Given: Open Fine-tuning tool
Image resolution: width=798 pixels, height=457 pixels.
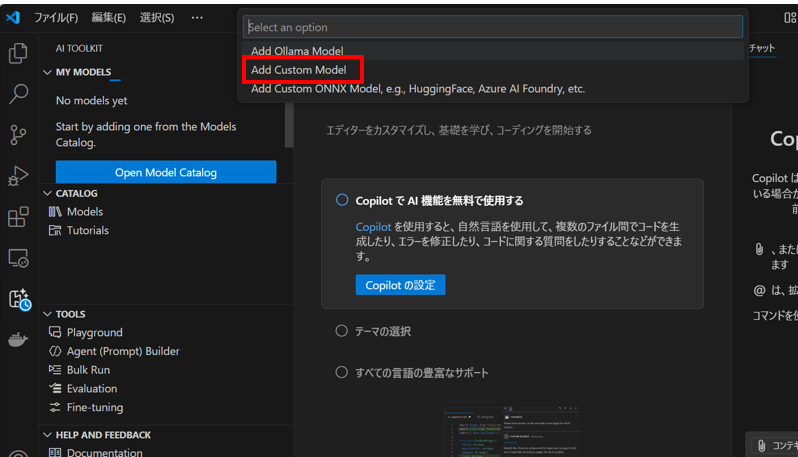Looking at the screenshot, I should tap(95, 407).
